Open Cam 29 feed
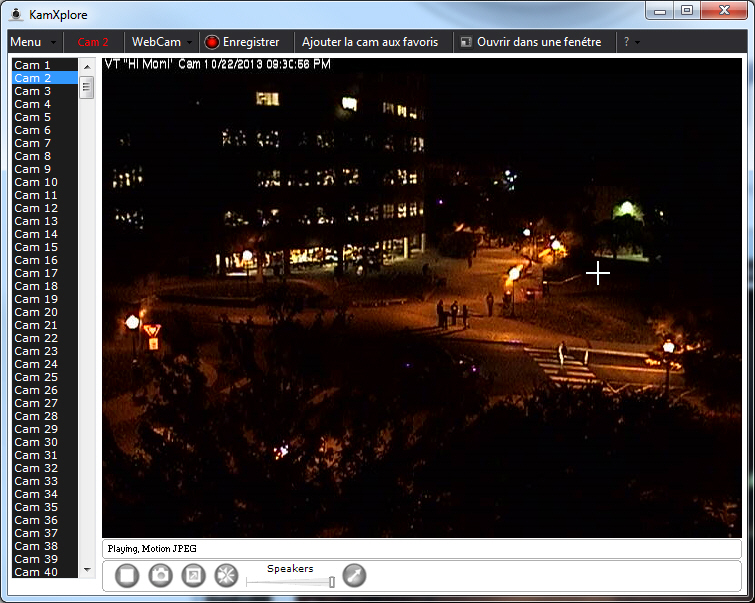This screenshot has width=755, height=603. (45, 429)
